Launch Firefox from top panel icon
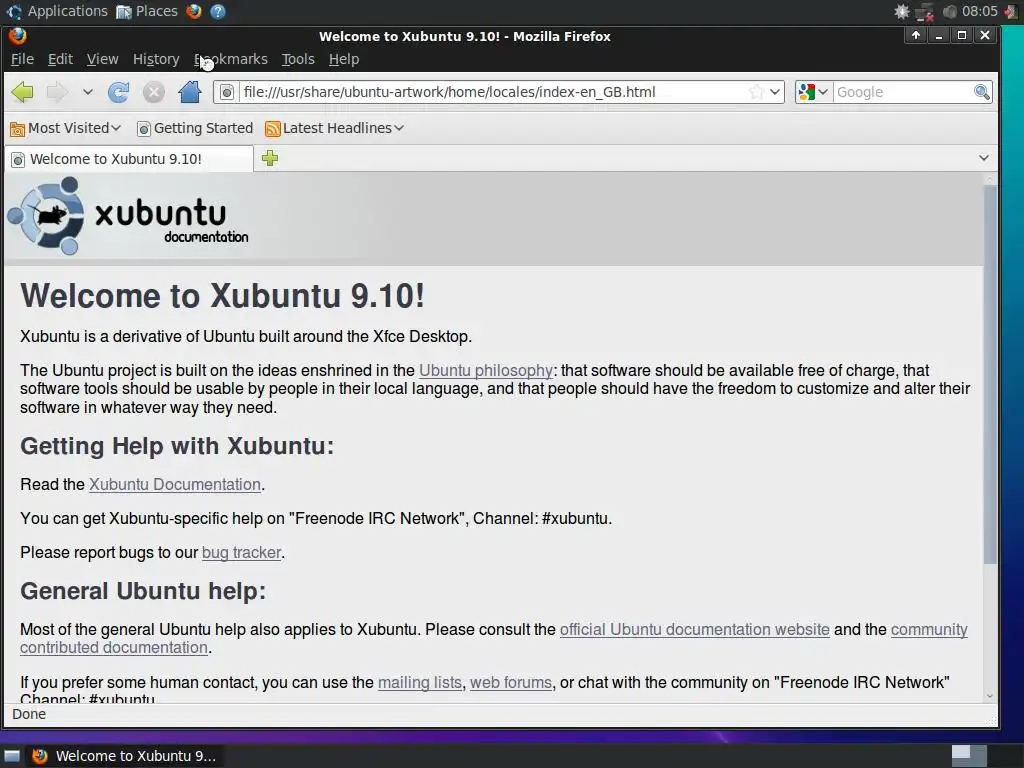The image size is (1024, 768). 194,11
